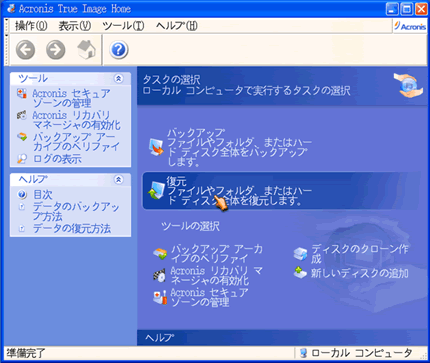Maximize the Acronis True Image window
Viewport: 430px width, 363px height.
click(407, 9)
